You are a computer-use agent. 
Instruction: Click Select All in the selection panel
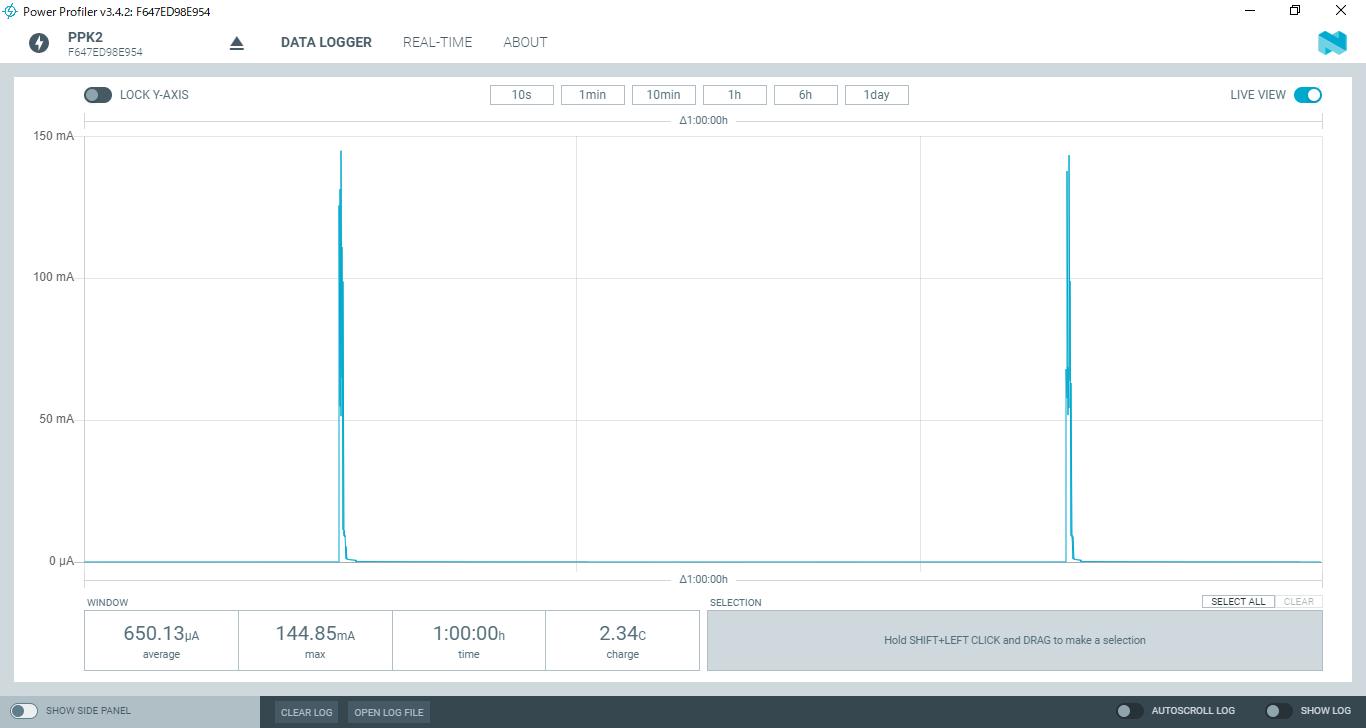point(1238,602)
